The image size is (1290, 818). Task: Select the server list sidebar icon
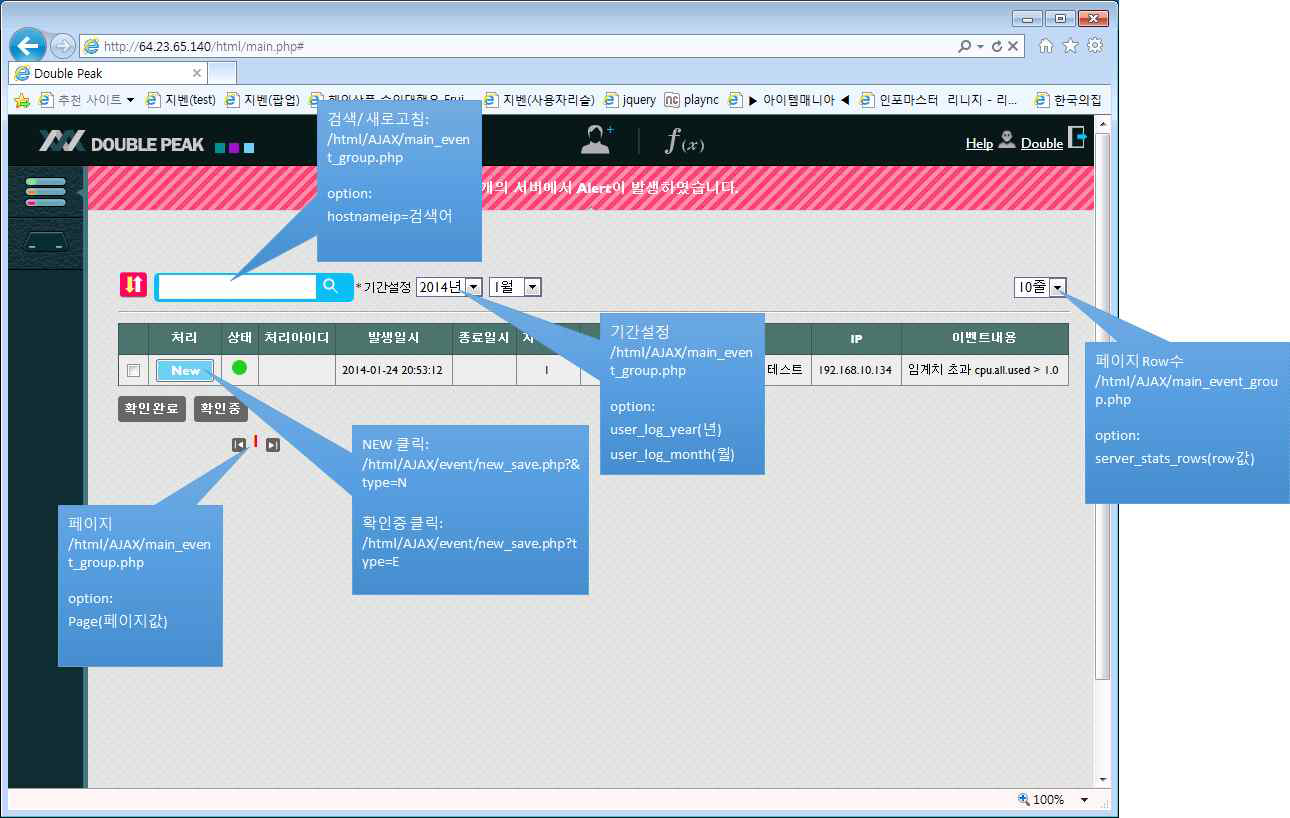(x=45, y=191)
